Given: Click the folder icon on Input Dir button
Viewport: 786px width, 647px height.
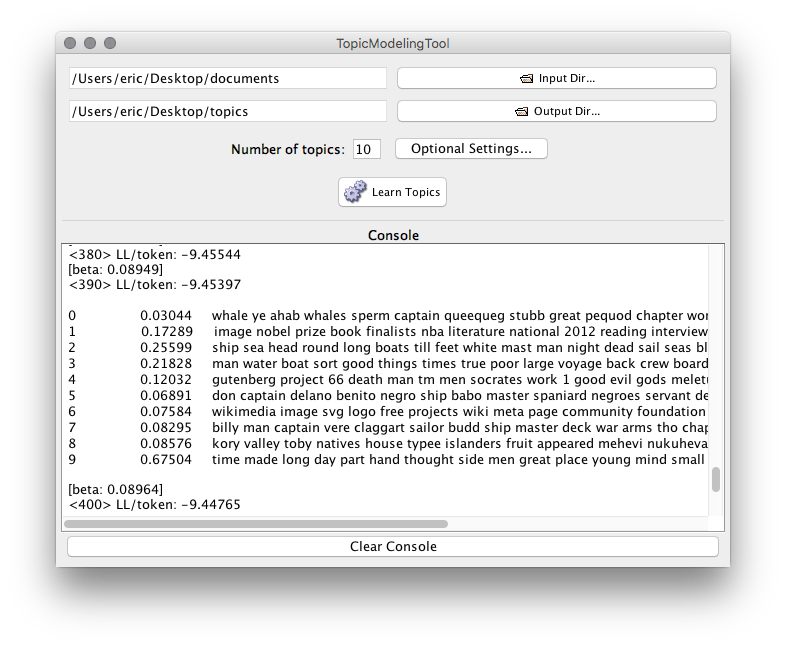Looking at the screenshot, I should [x=526, y=79].
